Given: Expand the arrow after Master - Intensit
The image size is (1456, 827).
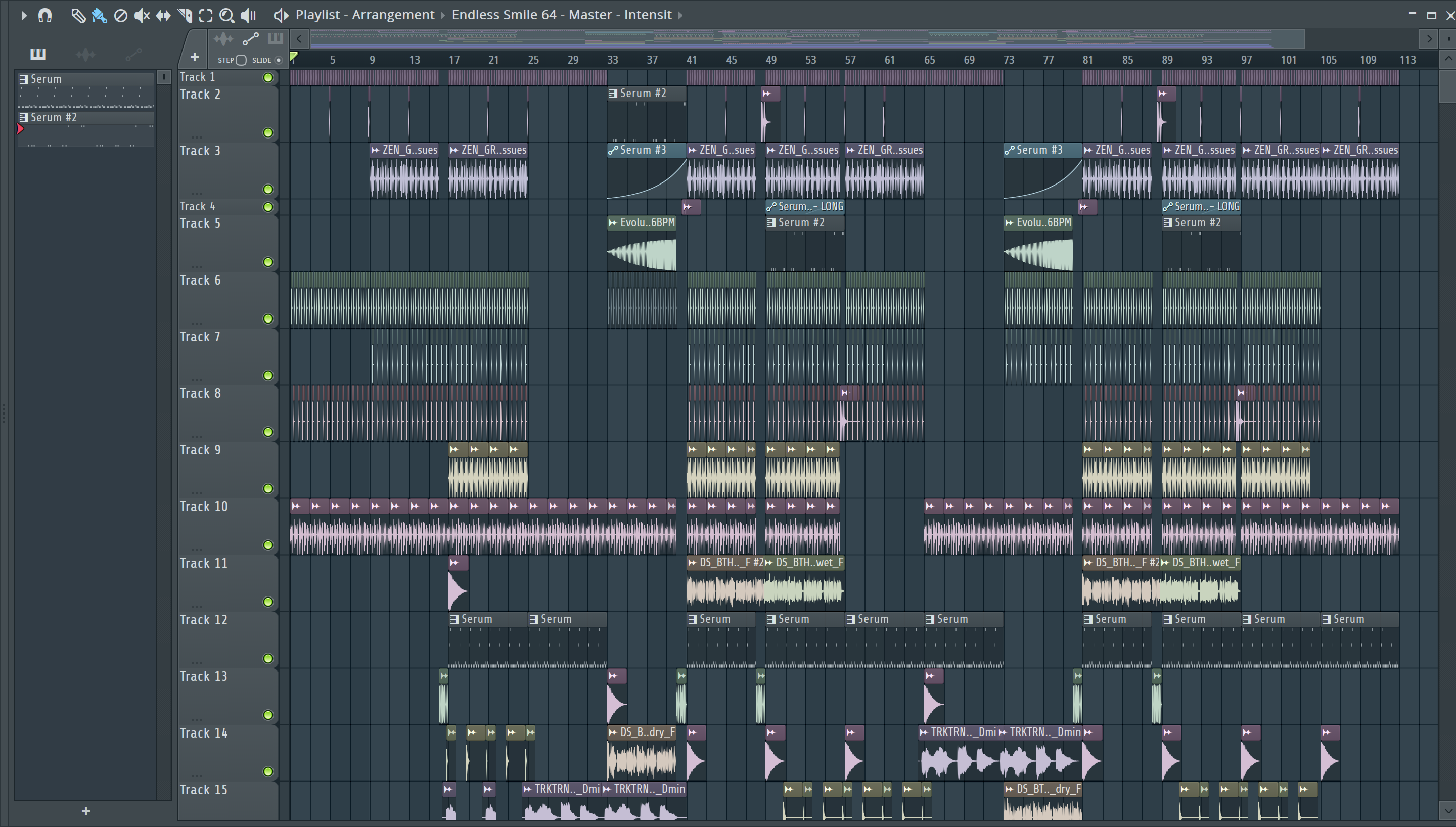Looking at the screenshot, I should [x=680, y=15].
